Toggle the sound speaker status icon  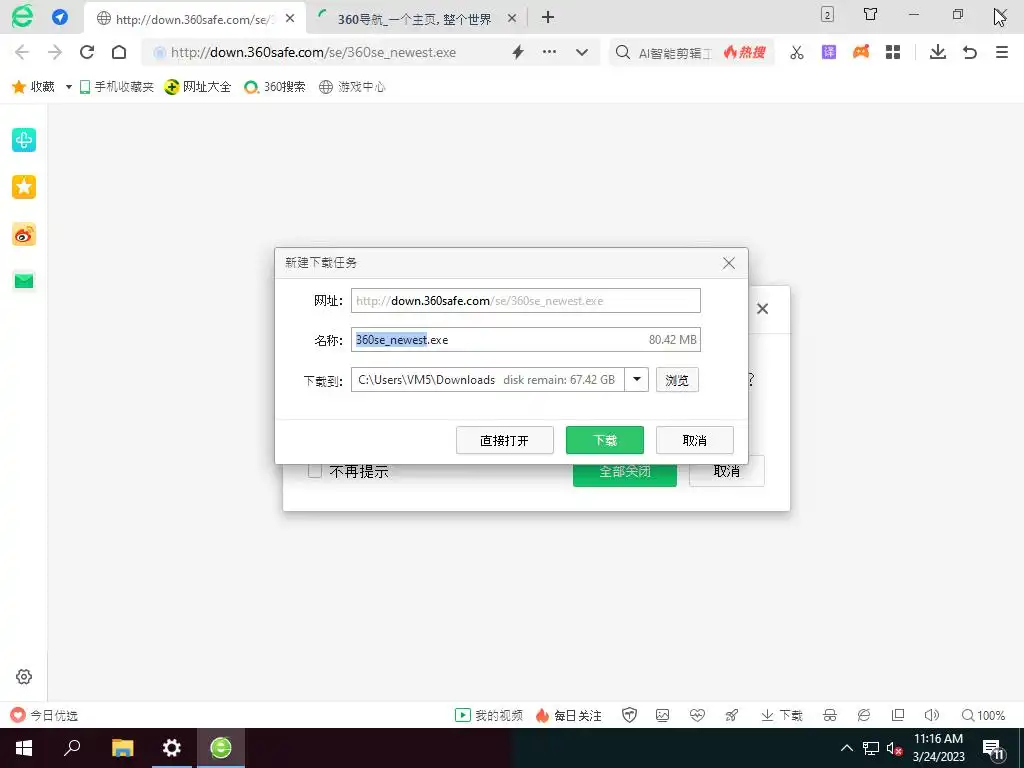932,715
